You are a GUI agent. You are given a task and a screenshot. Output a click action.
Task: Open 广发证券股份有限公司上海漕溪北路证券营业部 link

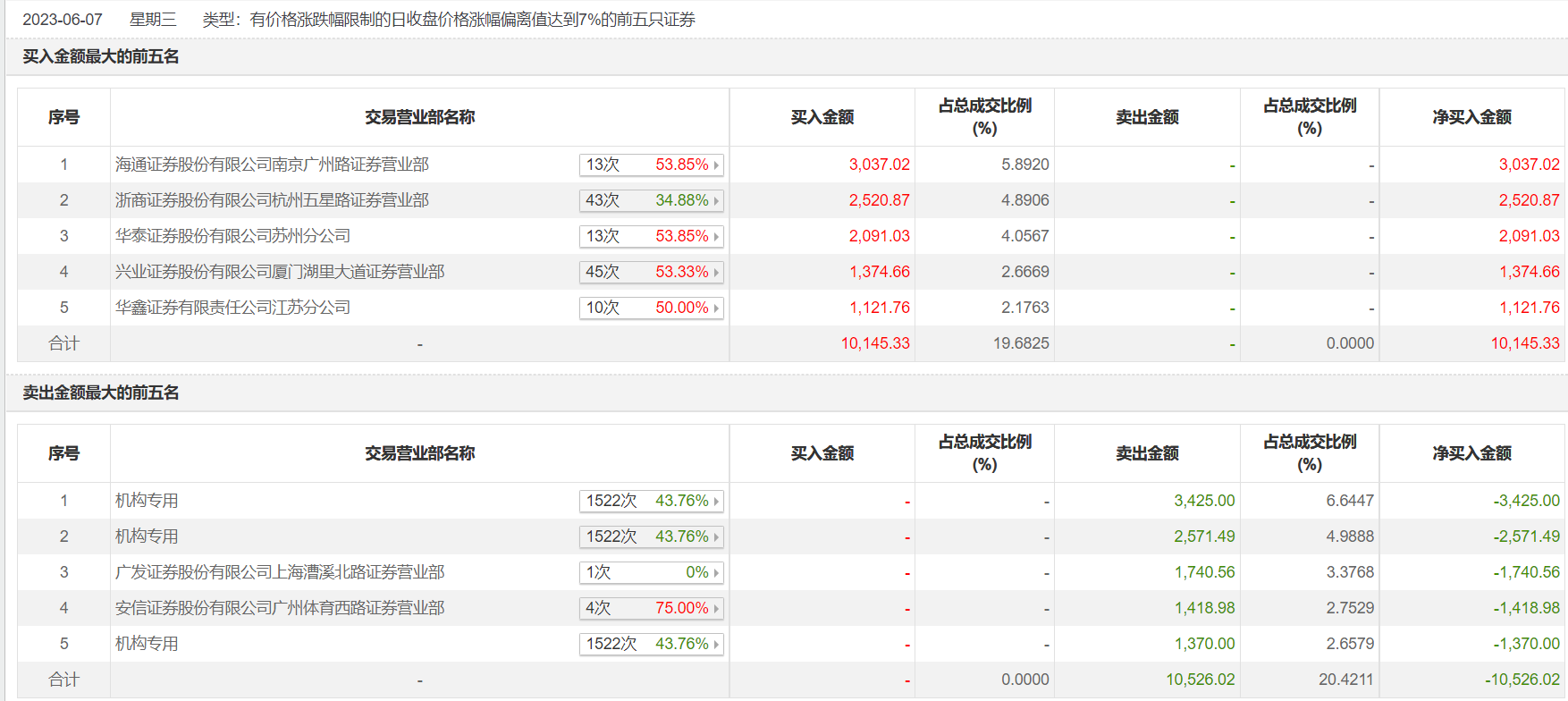pyautogui.click(x=280, y=572)
